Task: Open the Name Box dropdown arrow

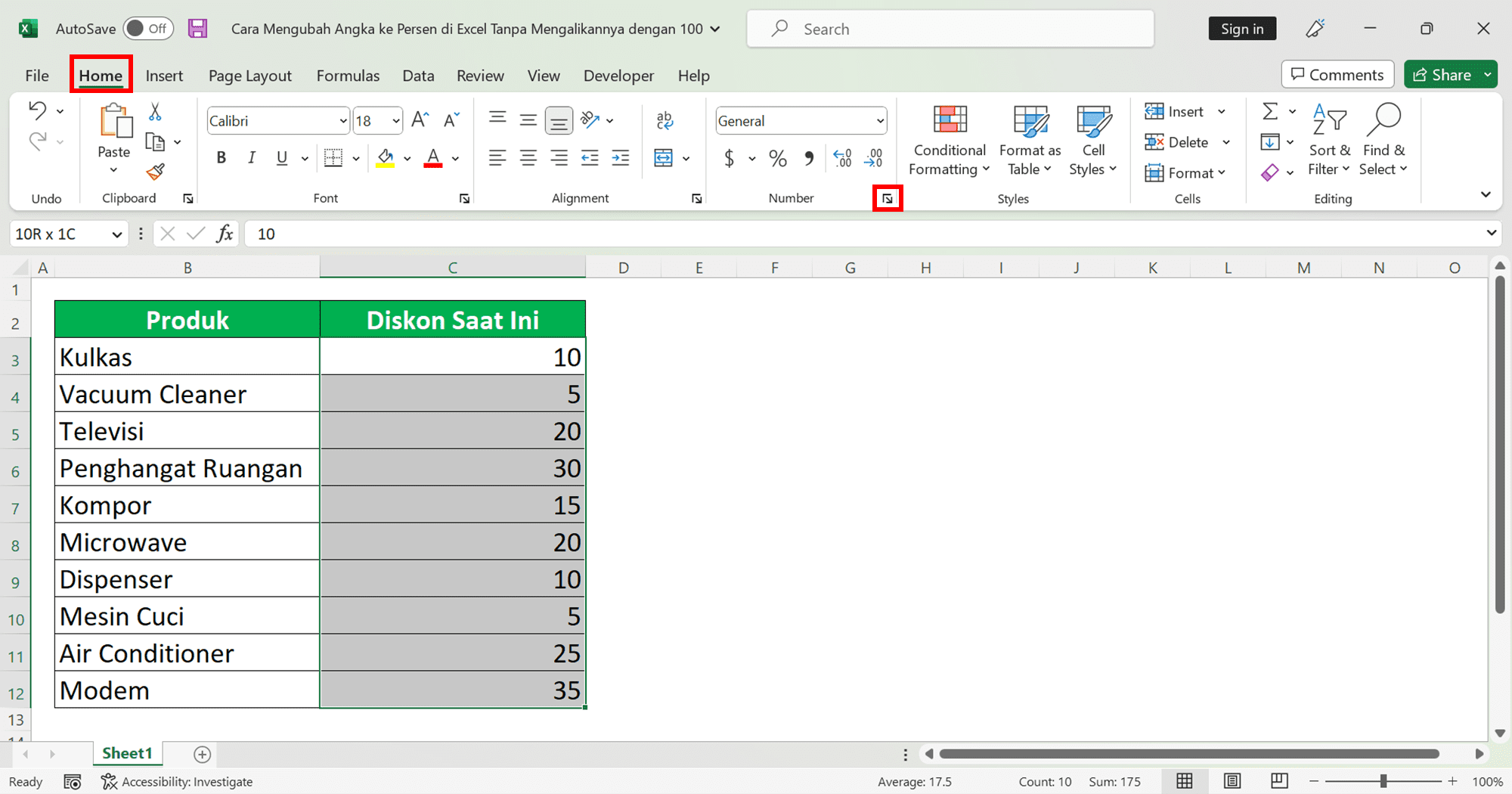Action: tap(116, 234)
